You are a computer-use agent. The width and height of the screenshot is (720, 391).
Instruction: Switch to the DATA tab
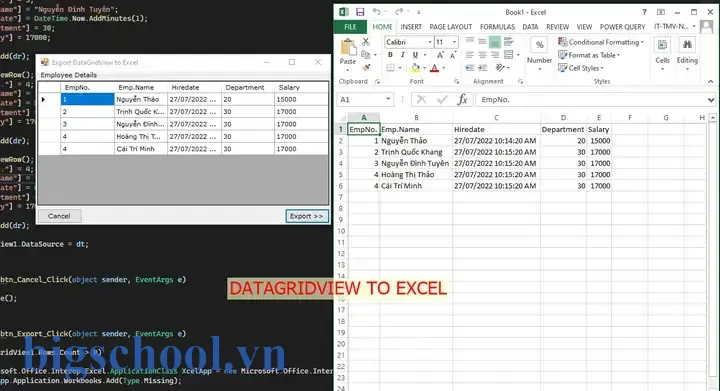530,27
